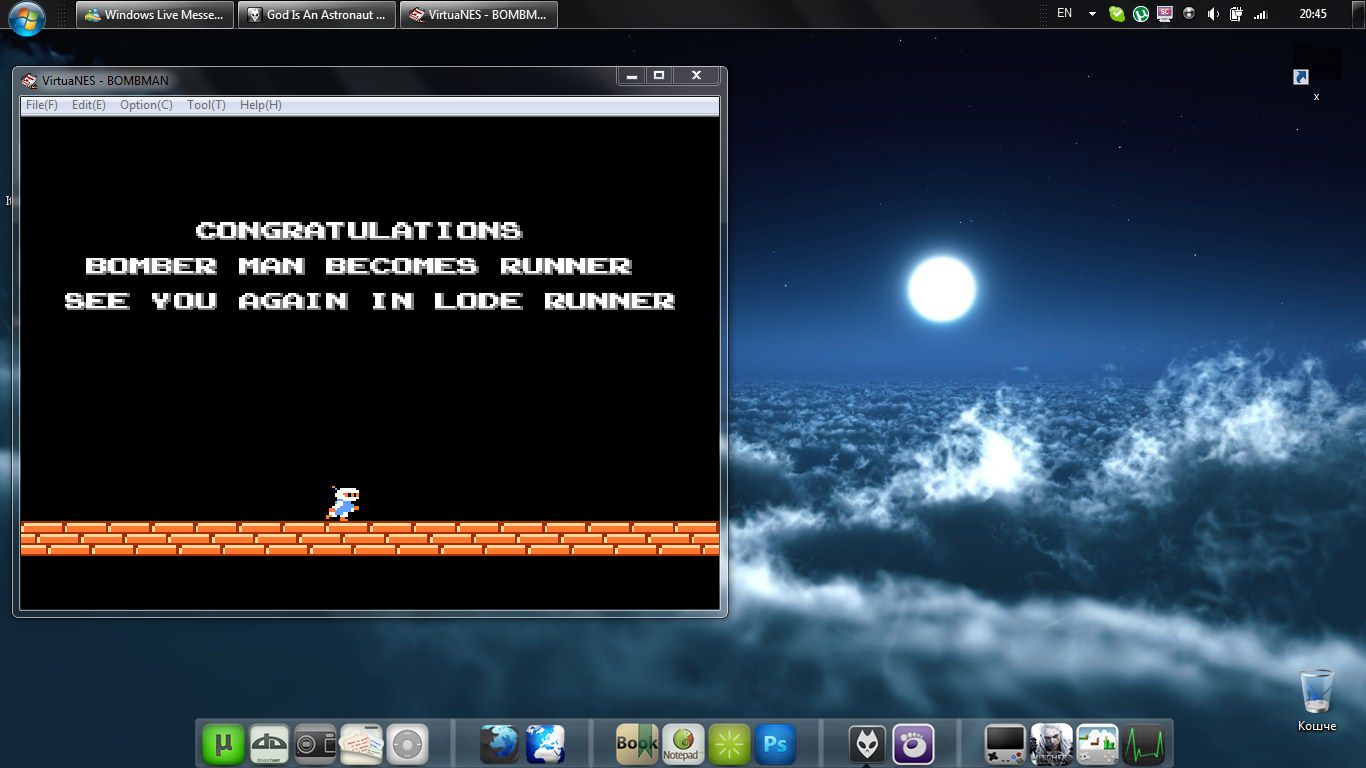Launch the green starburst dock icon

[729, 744]
